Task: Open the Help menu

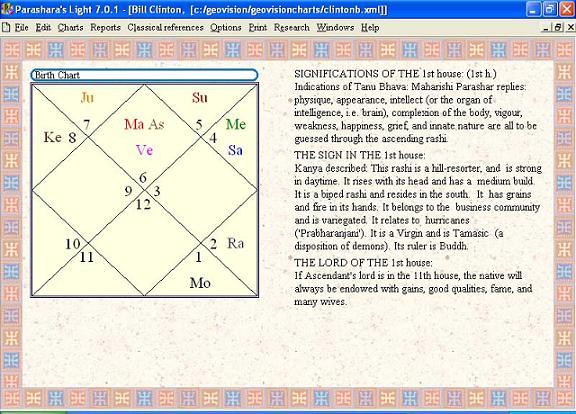Action: (x=370, y=28)
